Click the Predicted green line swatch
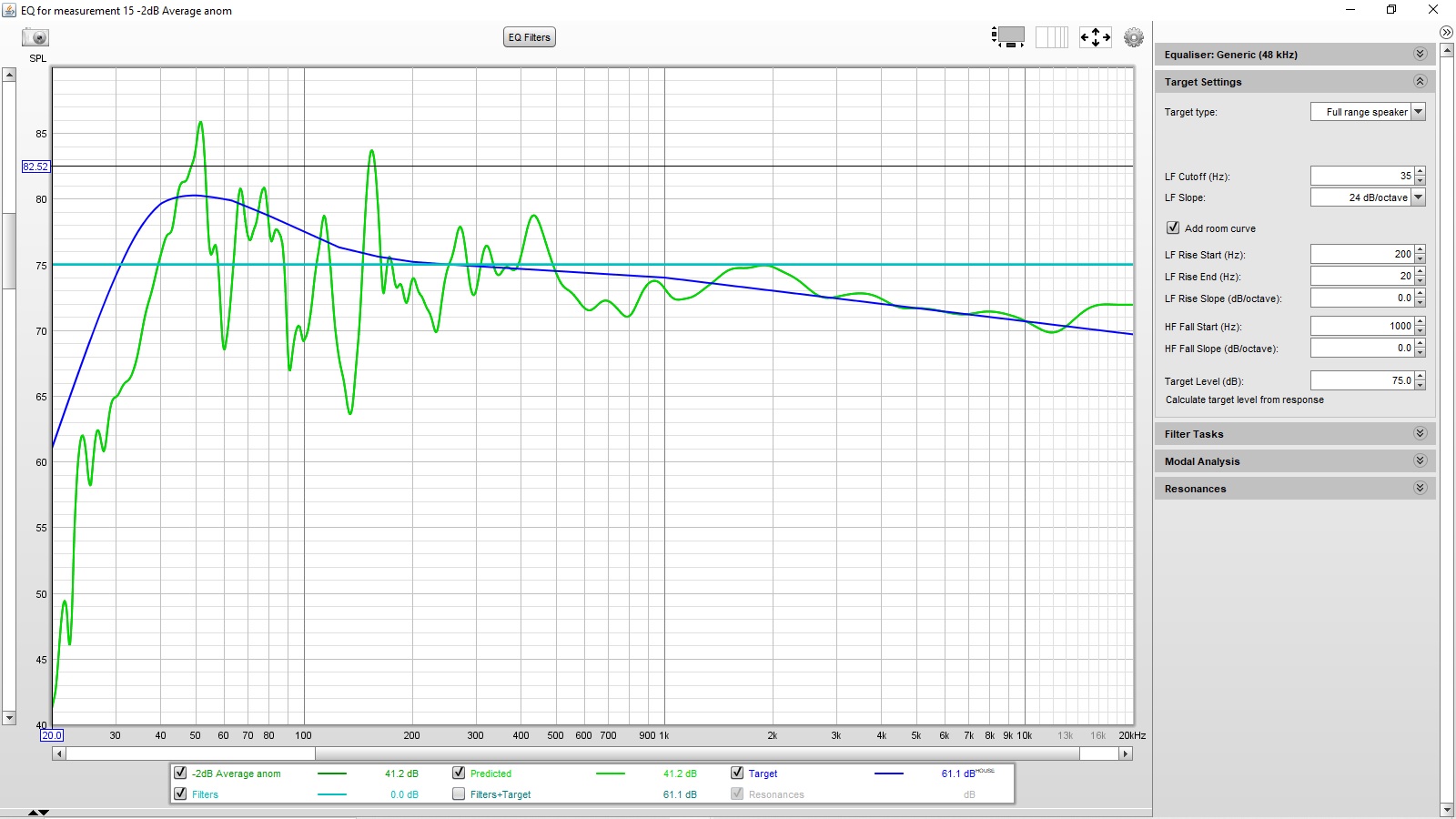Screen dimensions: 1456x819 [611, 773]
